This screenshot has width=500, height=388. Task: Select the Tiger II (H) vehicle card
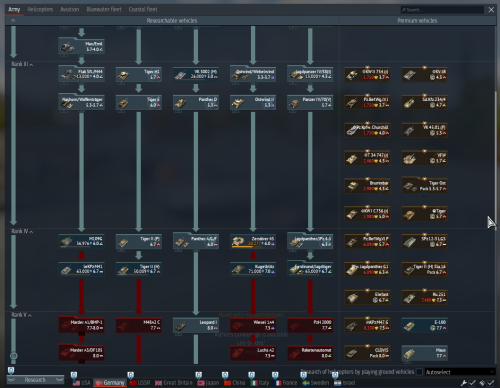pyautogui.click(x=139, y=269)
